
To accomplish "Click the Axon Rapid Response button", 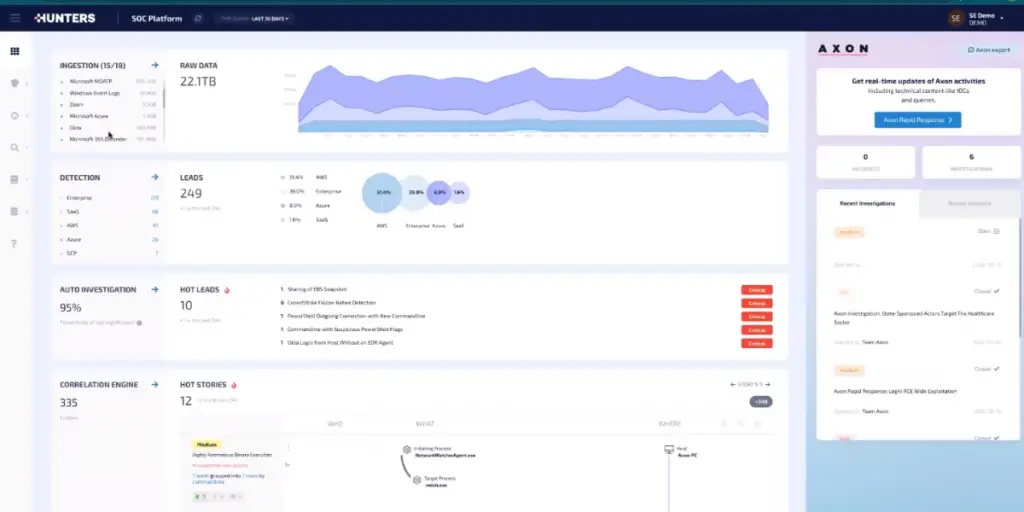I will coord(918,120).
